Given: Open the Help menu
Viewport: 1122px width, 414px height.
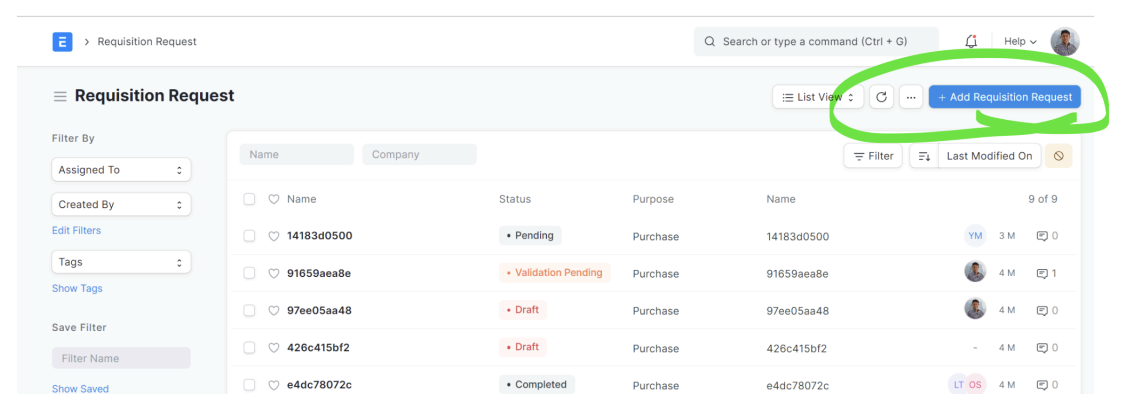Looking at the screenshot, I should 1020,42.
